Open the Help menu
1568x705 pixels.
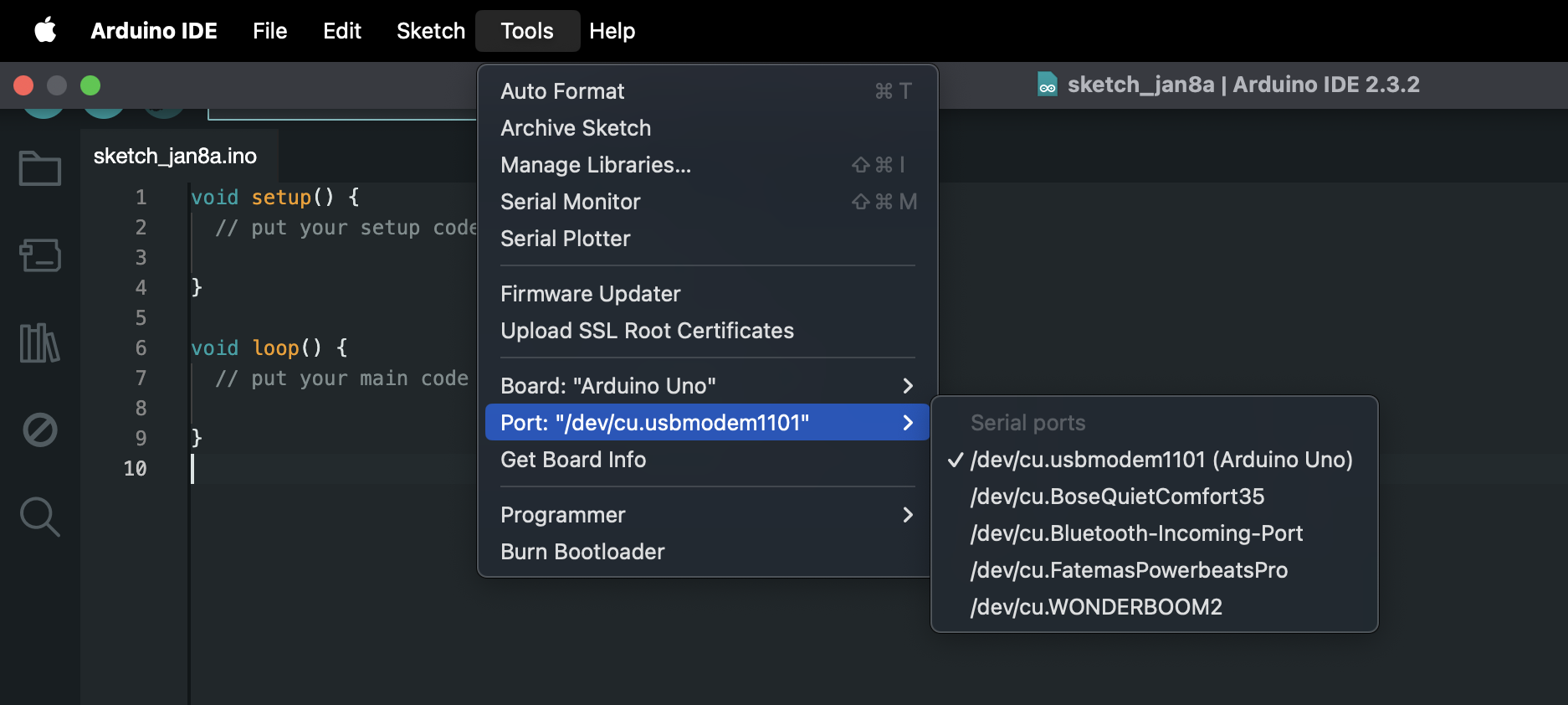[612, 31]
